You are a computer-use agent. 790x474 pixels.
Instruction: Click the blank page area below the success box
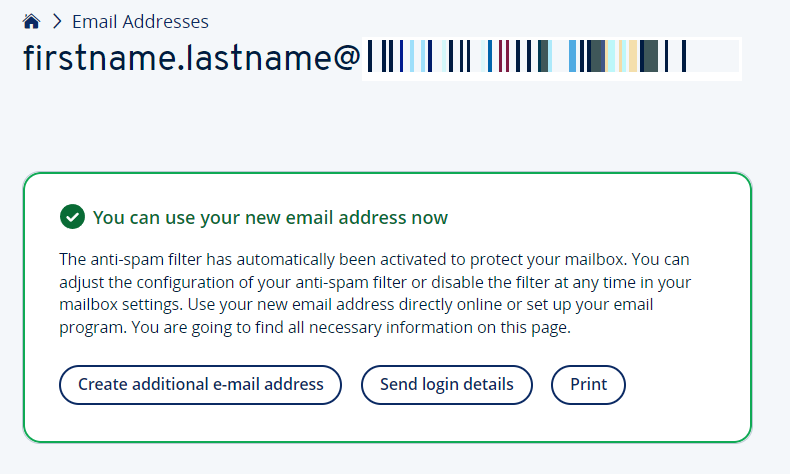pos(400,460)
